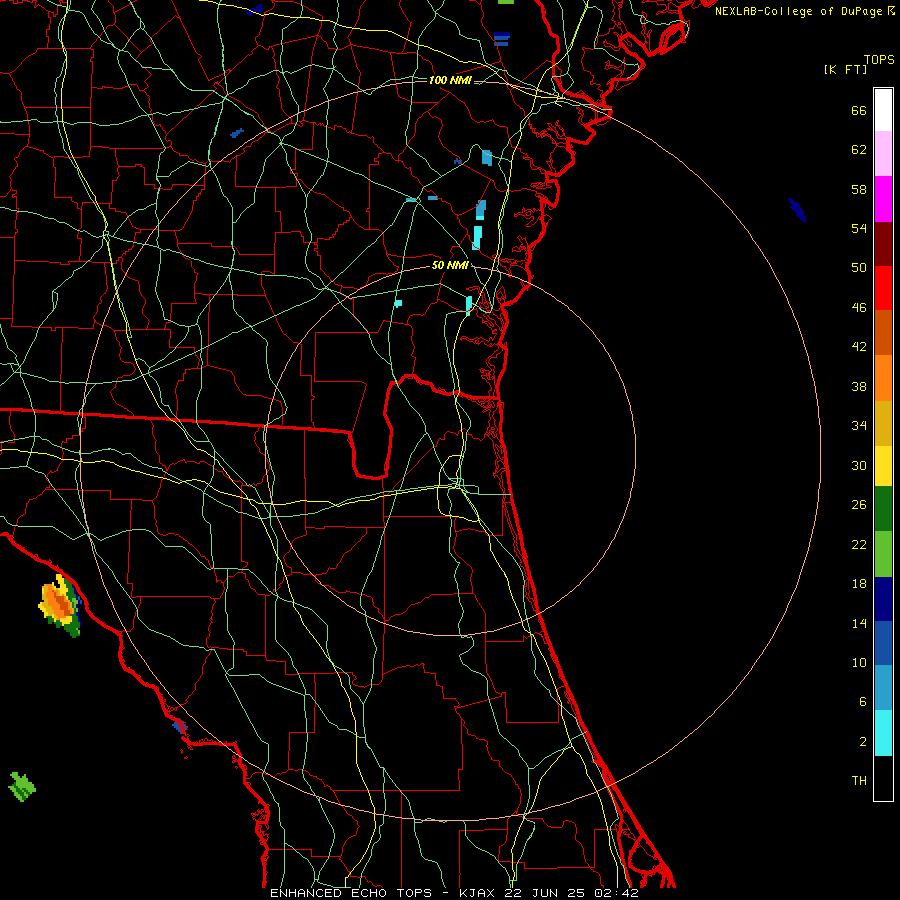Click the legend value 6
The image size is (900, 900).
[x=863, y=702]
